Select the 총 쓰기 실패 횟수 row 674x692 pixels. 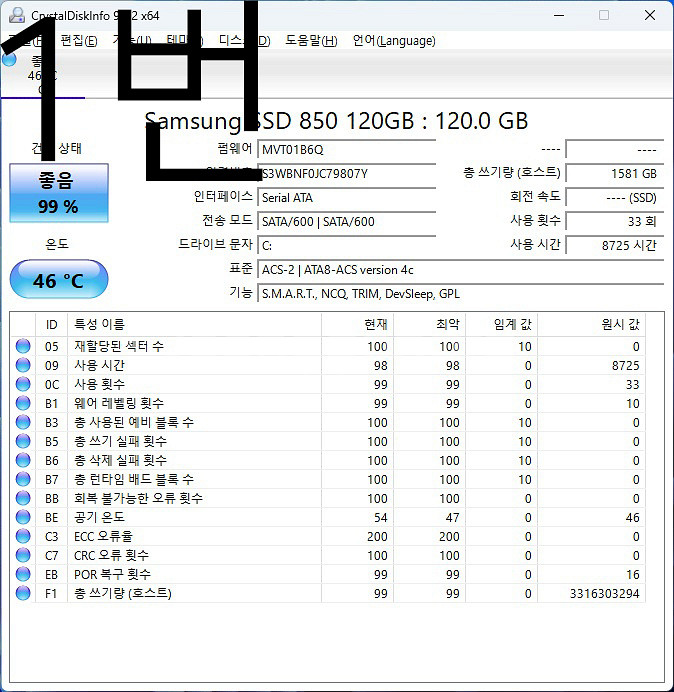click(x=328, y=441)
